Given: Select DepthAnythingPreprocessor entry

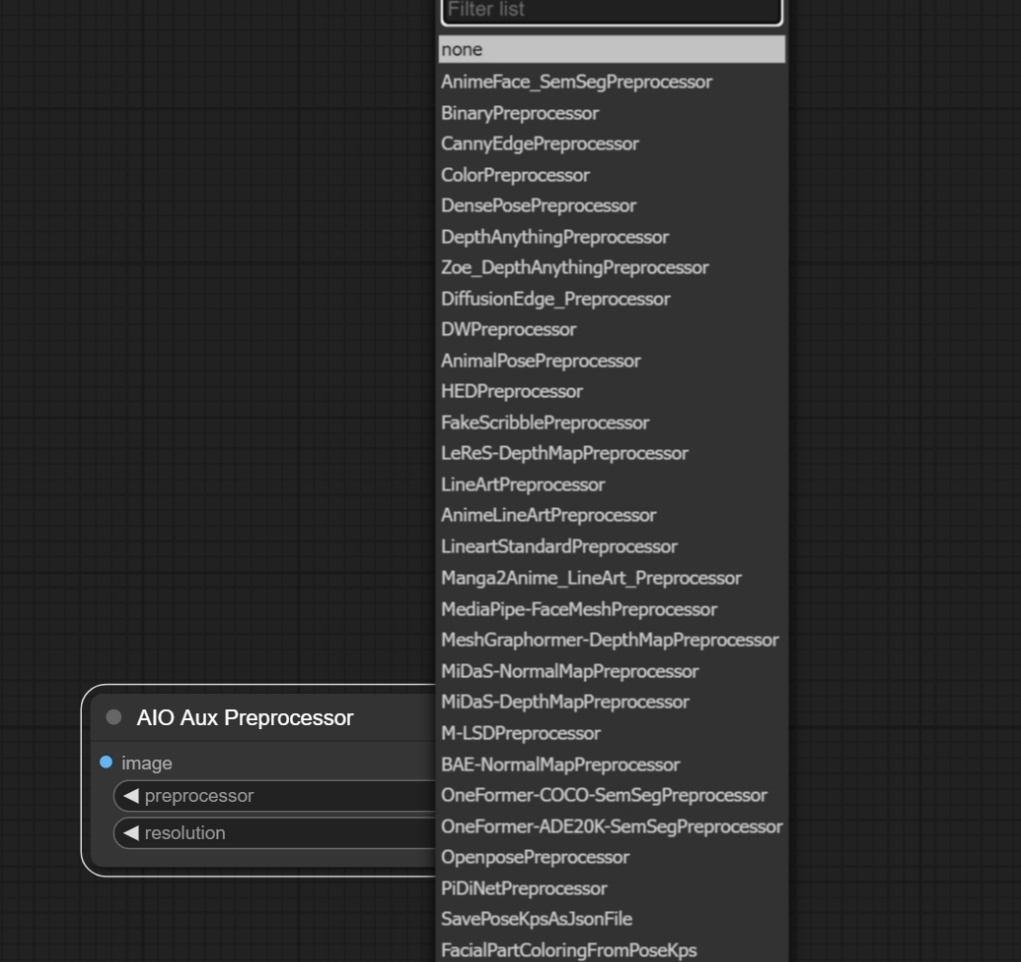Looking at the screenshot, I should click(555, 237).
